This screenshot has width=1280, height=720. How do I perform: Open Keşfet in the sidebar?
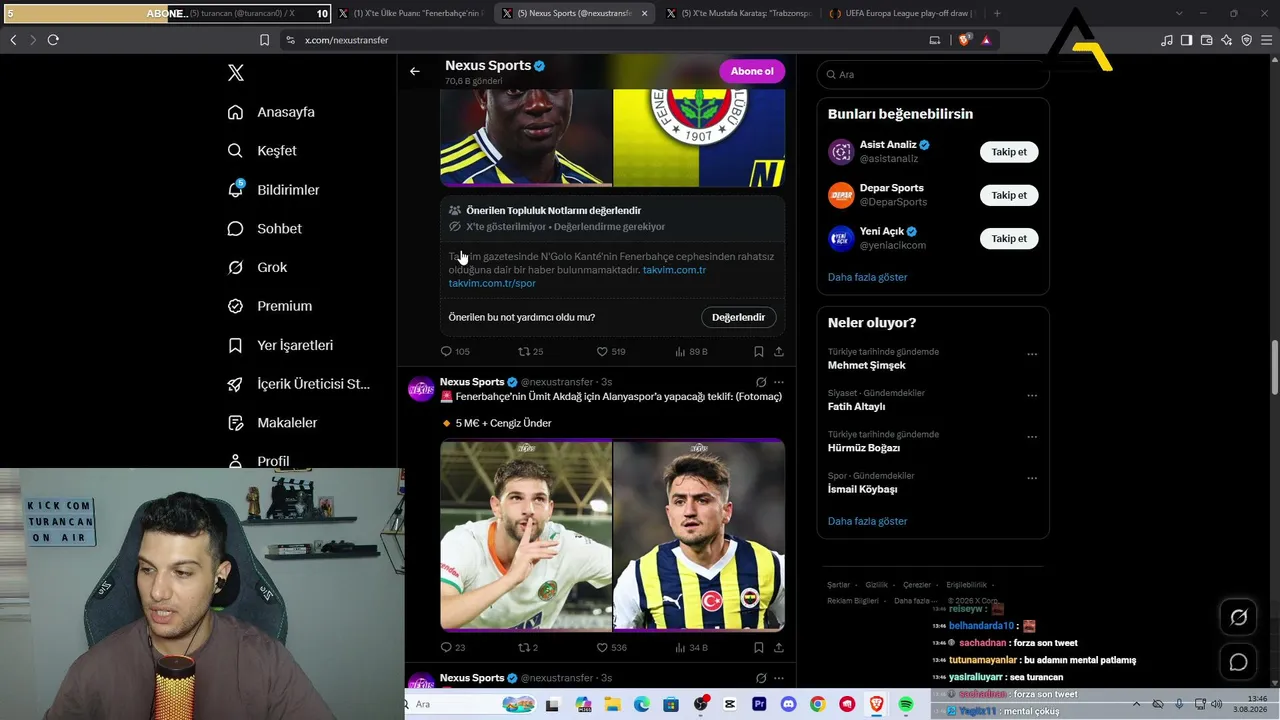(x=262, y=151)
